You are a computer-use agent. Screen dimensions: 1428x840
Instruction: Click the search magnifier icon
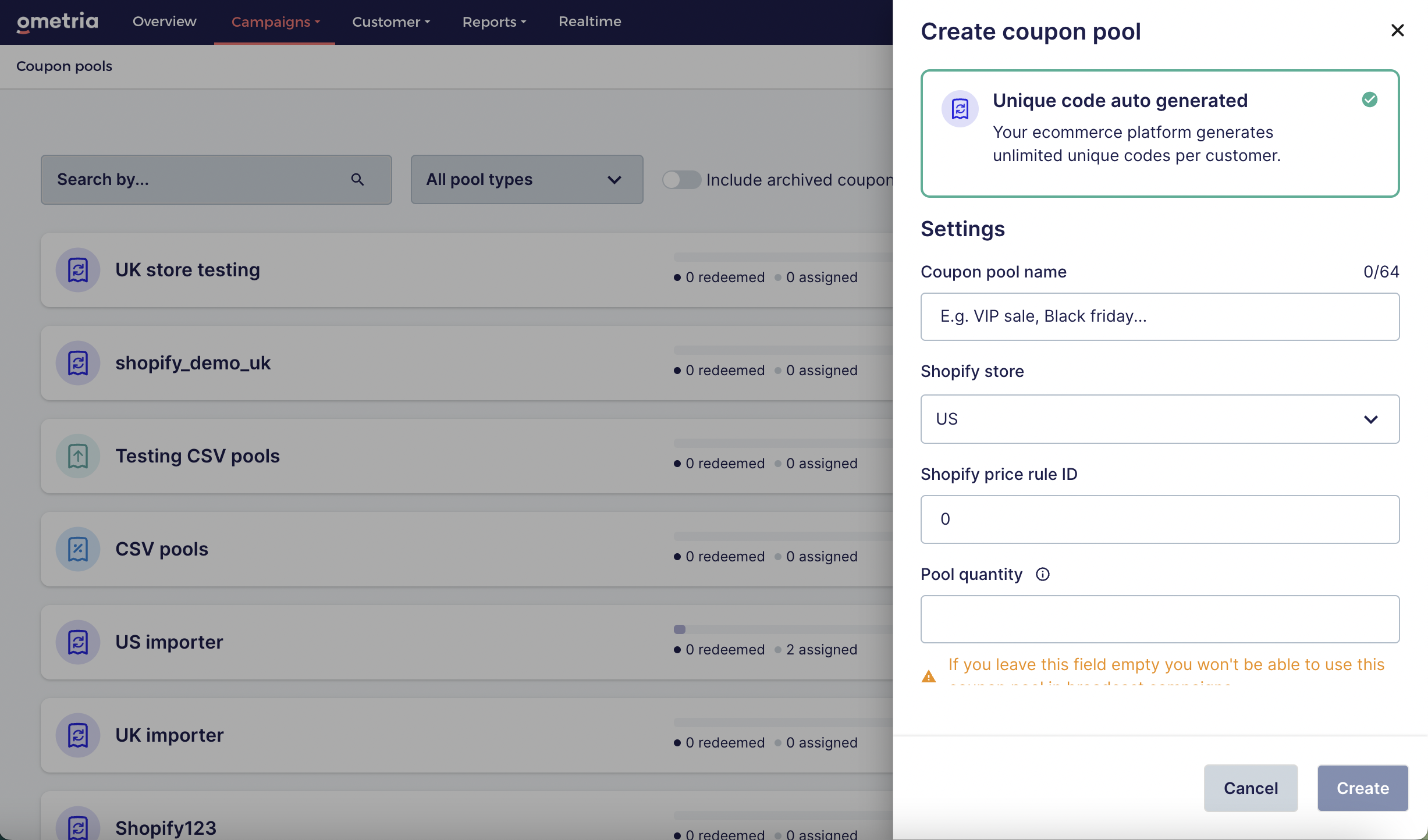pyautogui.click(x=357, y=180)
